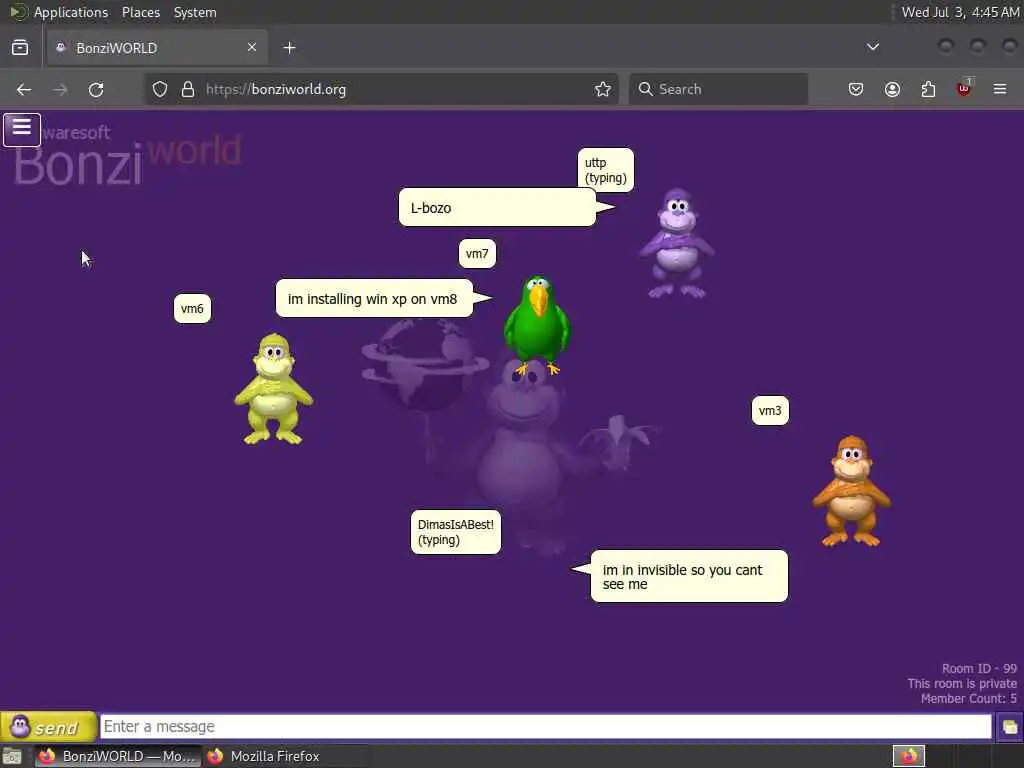Close the BonziWORLD tab

[x=252, y=48]
